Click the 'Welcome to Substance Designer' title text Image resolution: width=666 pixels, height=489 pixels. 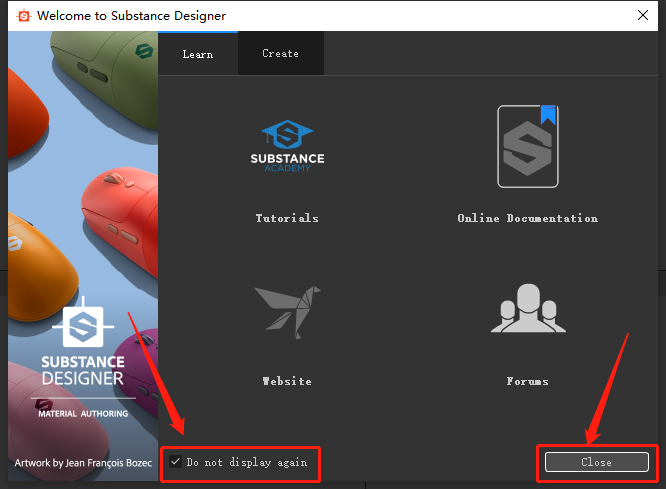point(131,16)
